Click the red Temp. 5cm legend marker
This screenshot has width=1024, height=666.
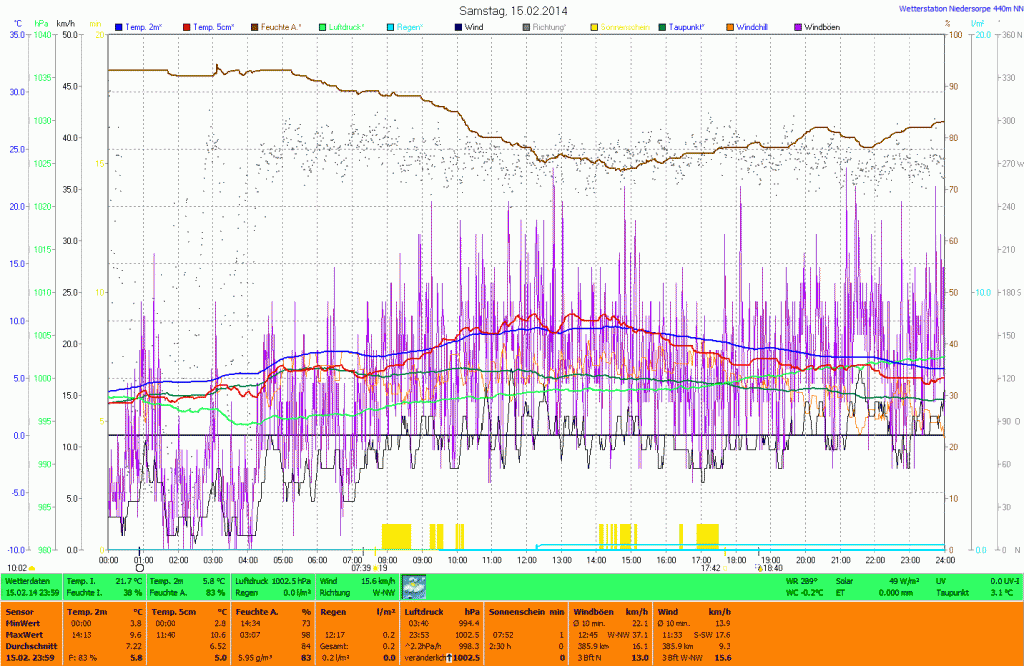pyautogui.click(x=186, y=26)
